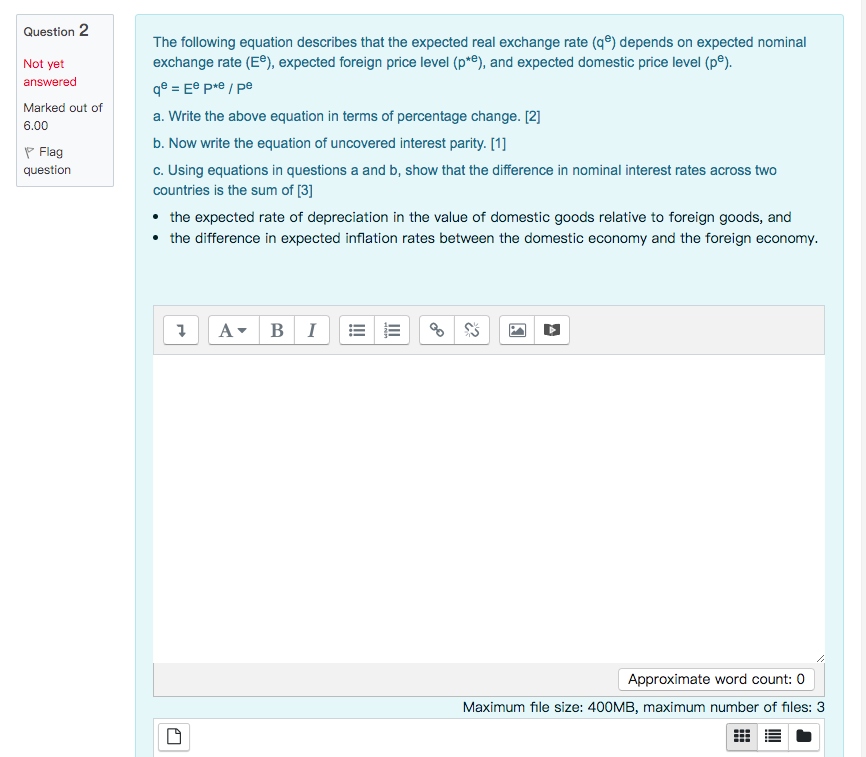Insert an ordered numbered list
The width and height of the screenshot is (866, 757).
tap(392, 330)
